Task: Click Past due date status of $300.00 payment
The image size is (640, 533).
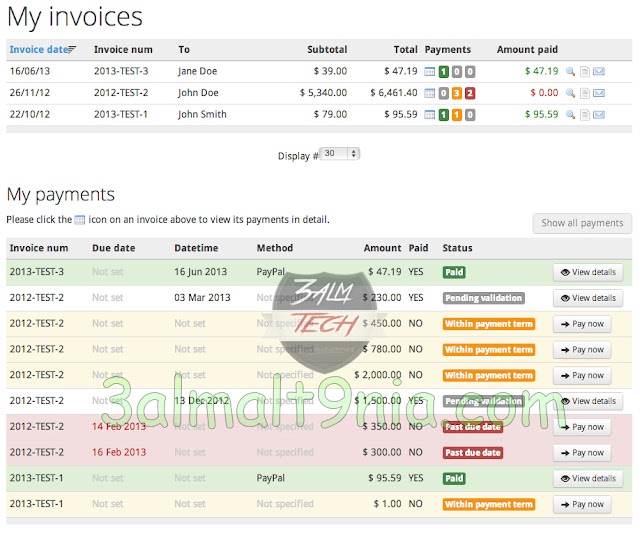Action: coord(473,453)
